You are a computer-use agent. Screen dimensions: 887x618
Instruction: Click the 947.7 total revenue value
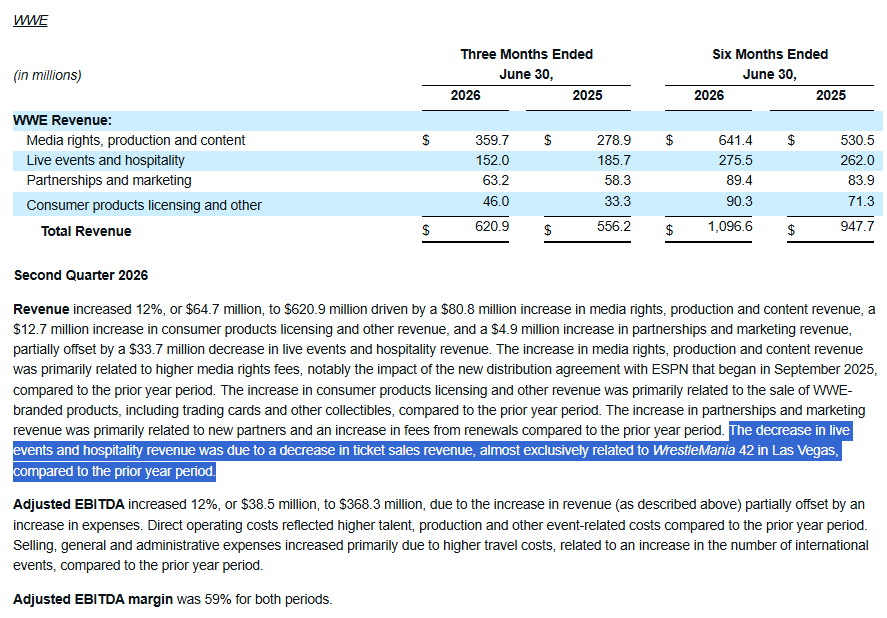pyautogui.click(x=857, y=226)
